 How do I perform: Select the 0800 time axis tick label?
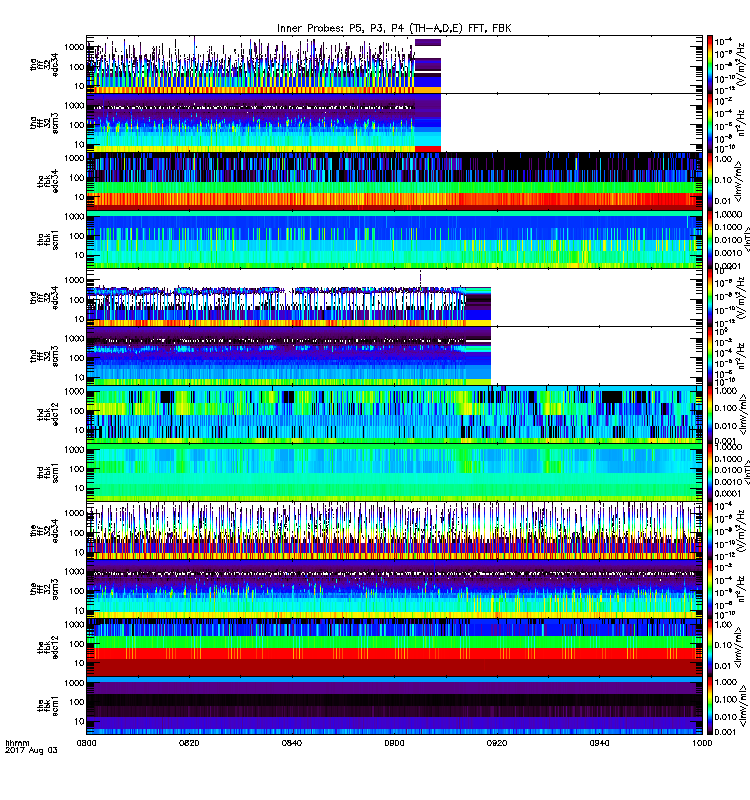pos(86,743)
